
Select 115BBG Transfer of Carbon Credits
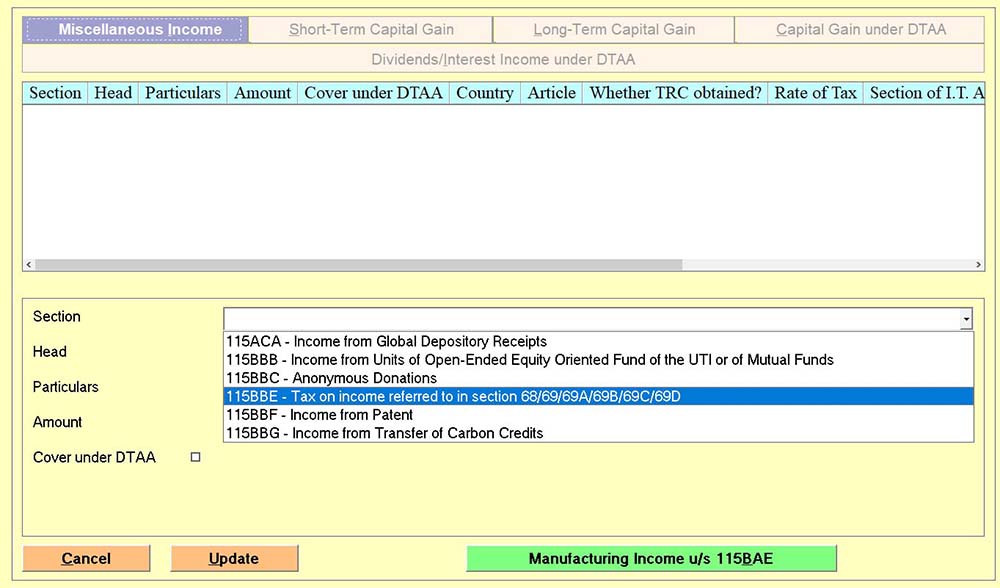384,433
